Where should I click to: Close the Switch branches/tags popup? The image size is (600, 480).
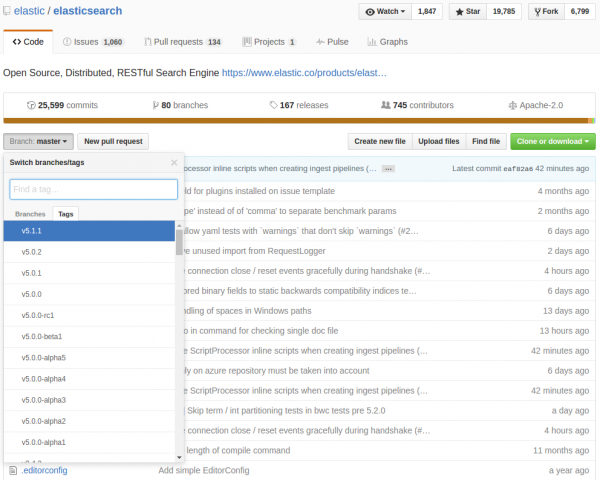click(174, 163)
